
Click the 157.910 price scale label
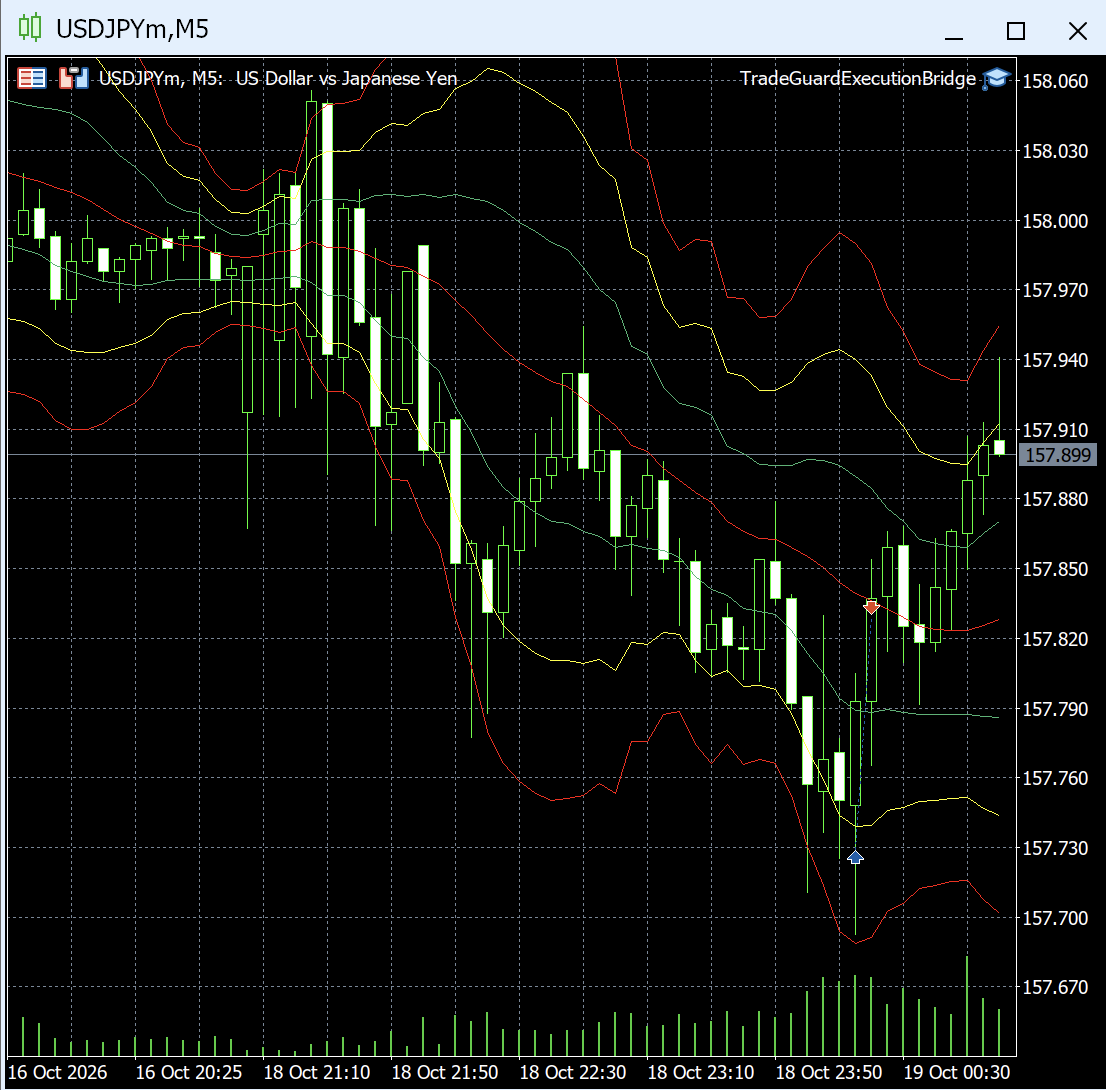1055,430
